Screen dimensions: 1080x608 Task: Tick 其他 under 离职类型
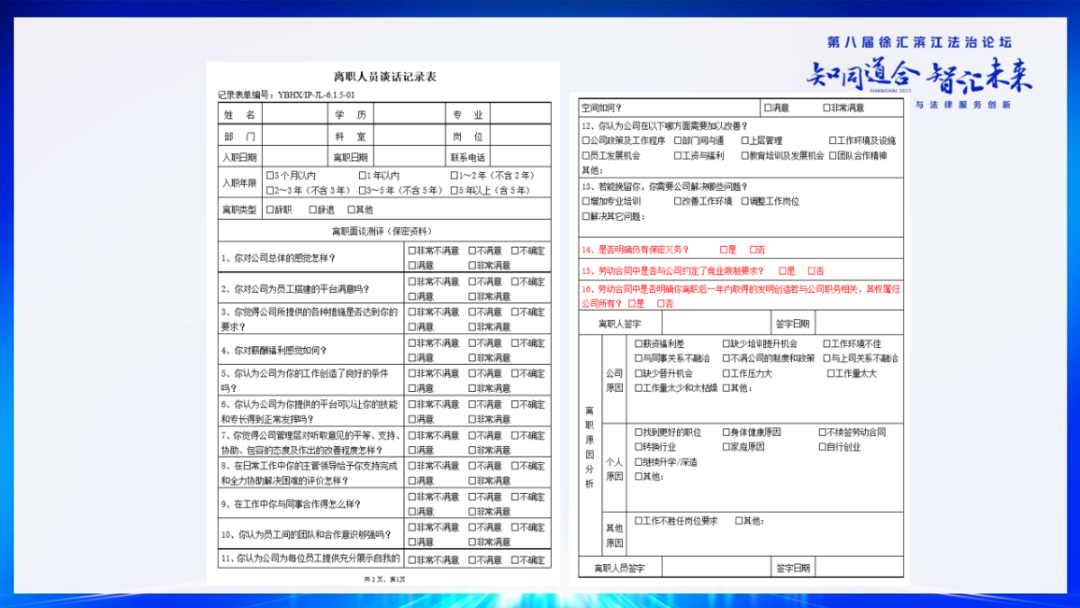click(351, 209)
